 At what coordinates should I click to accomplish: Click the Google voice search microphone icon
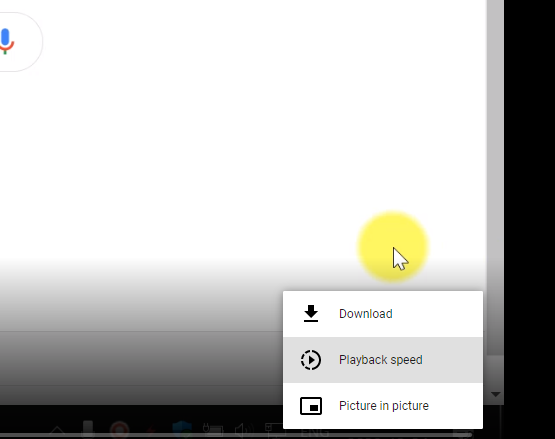tap(6, 41)
